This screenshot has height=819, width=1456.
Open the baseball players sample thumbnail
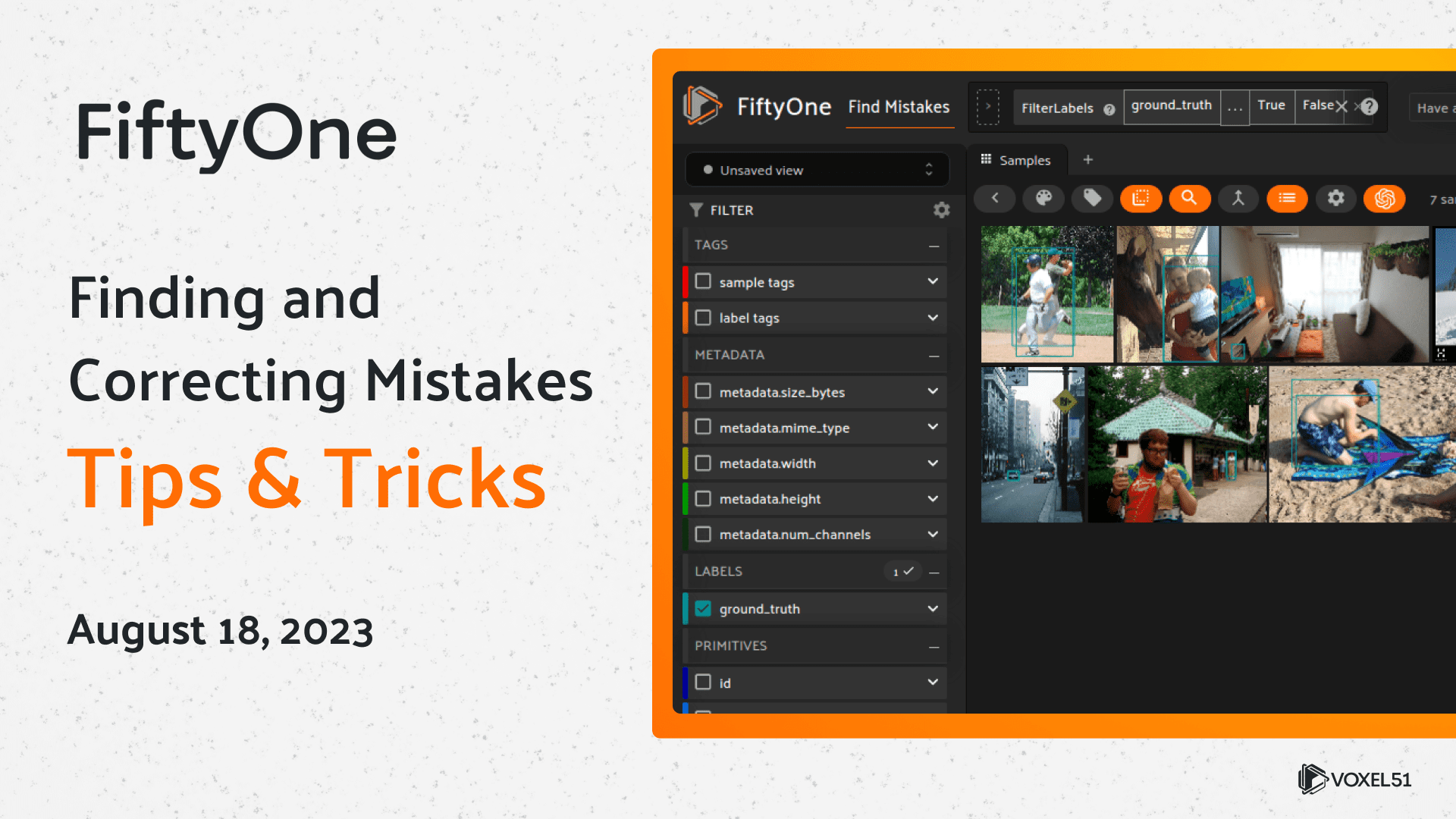pos(1046,294)
